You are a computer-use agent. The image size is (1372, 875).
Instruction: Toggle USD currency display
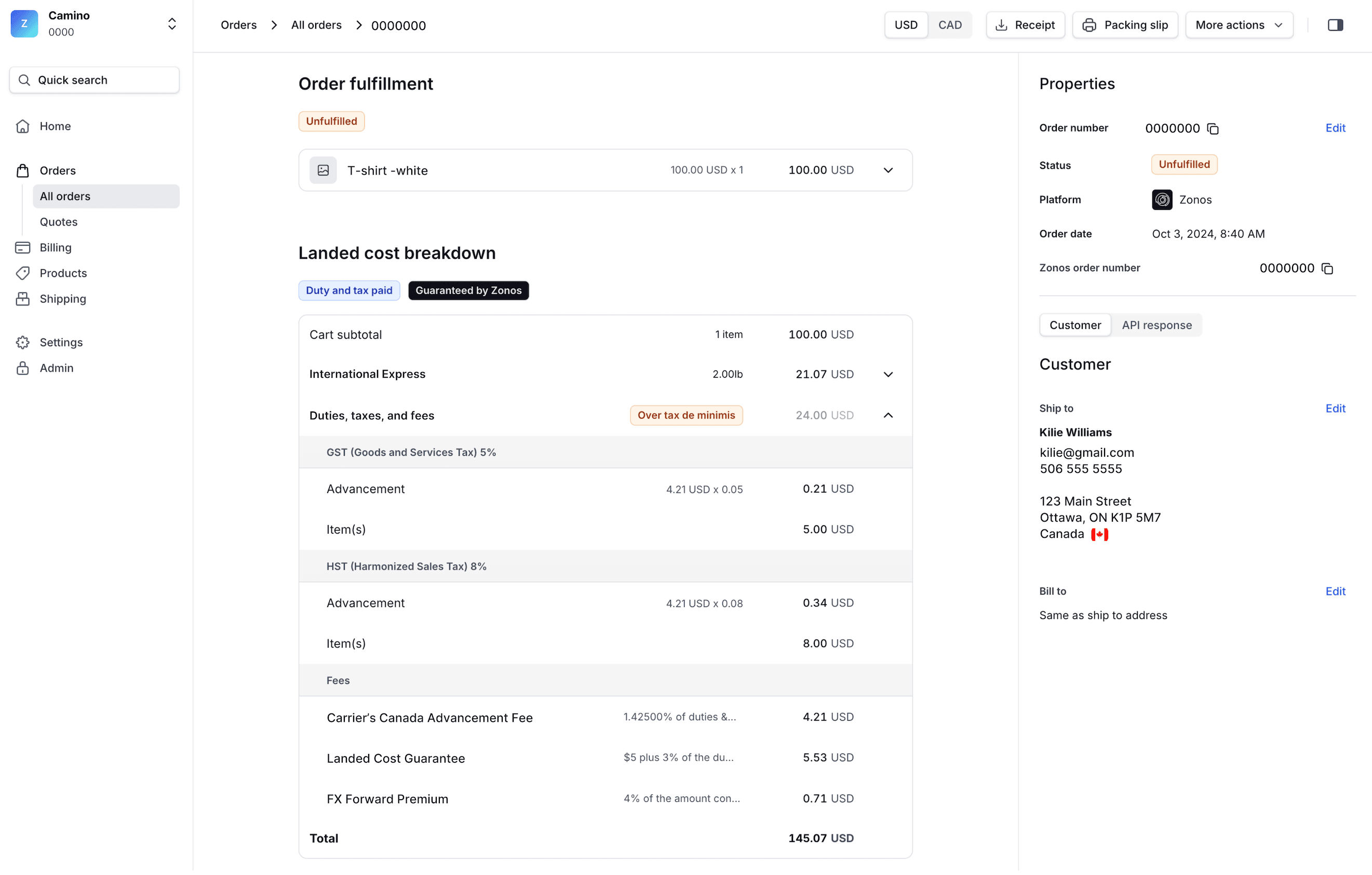click(906, 25)
